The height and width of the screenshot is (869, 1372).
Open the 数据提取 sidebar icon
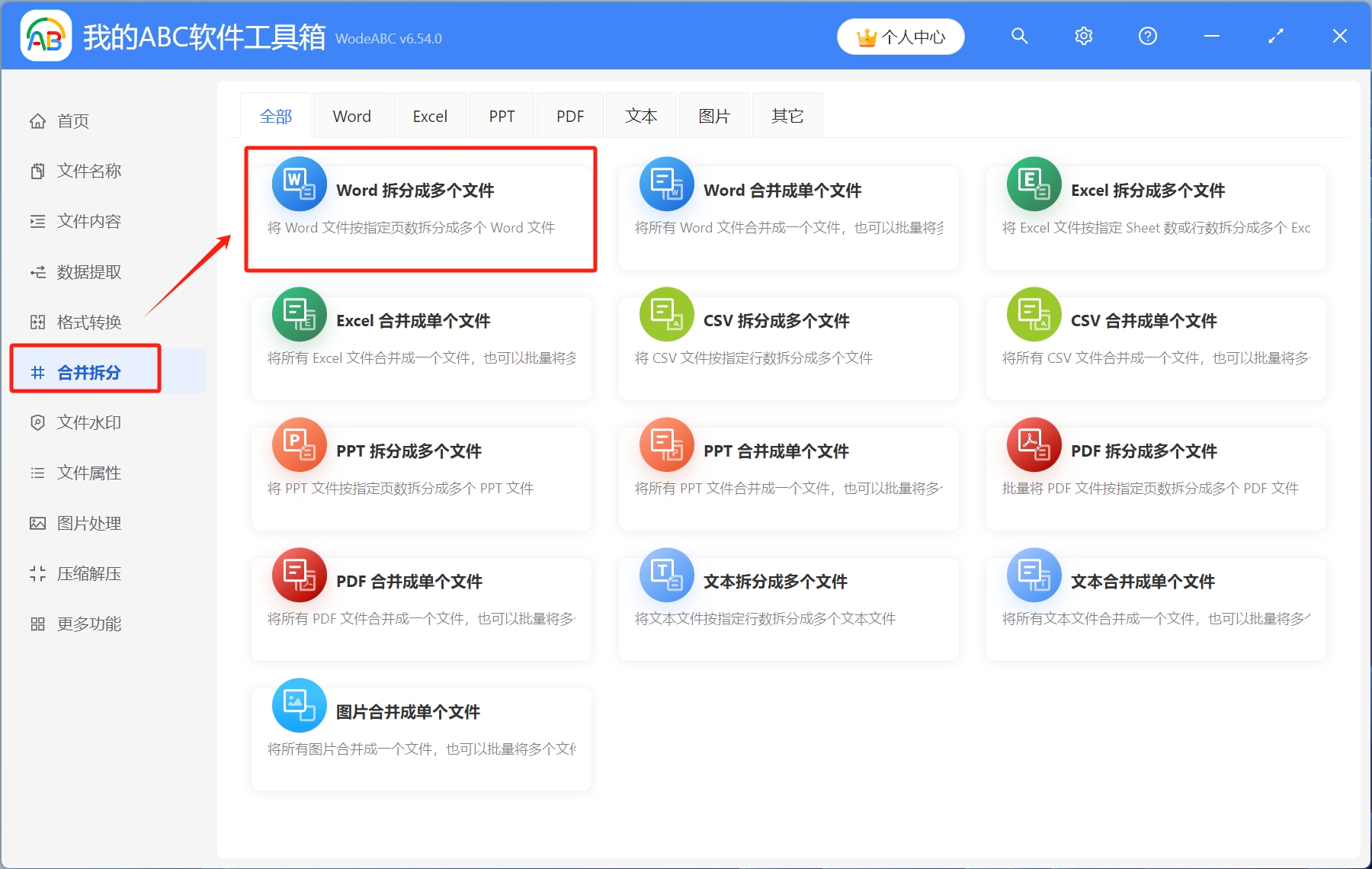(x=37, y=271)
